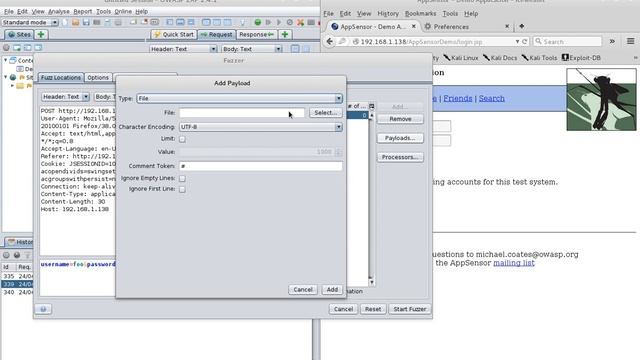Open the Firefox Bookmarks menu
The image size is (640, 360).
click(420, 13)
